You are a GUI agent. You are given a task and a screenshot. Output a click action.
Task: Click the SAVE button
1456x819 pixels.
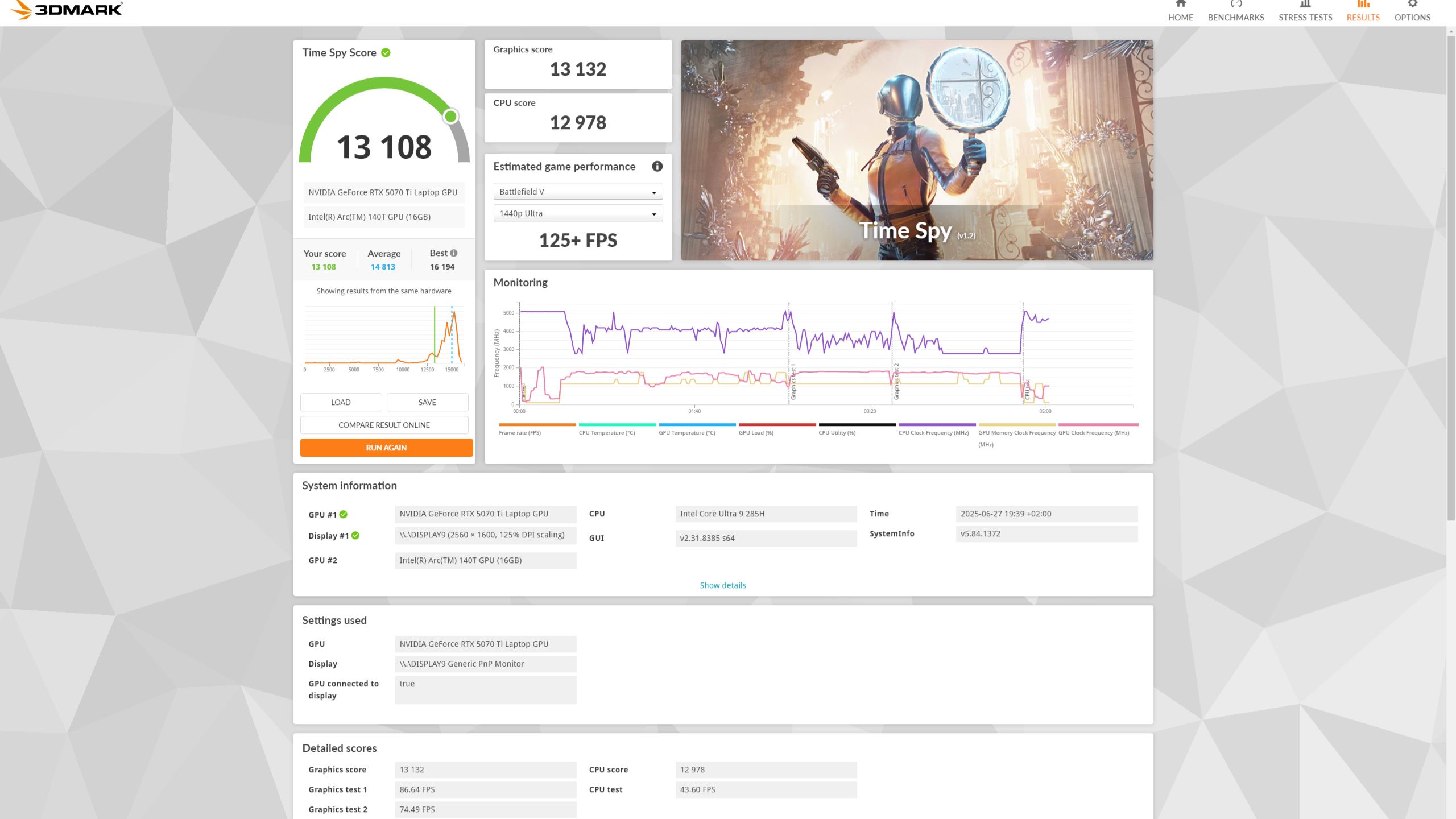[x=427, y=402]
